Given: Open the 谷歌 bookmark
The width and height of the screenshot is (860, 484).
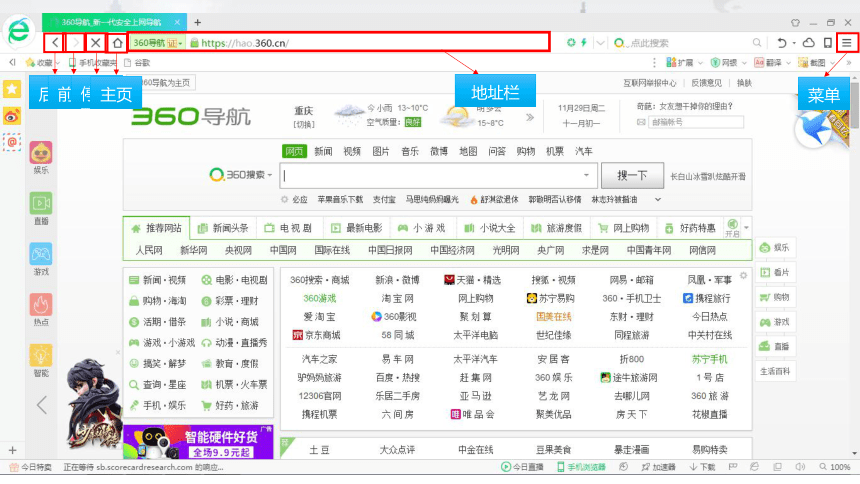Looking at the screenshot, I should click(137, 63).
